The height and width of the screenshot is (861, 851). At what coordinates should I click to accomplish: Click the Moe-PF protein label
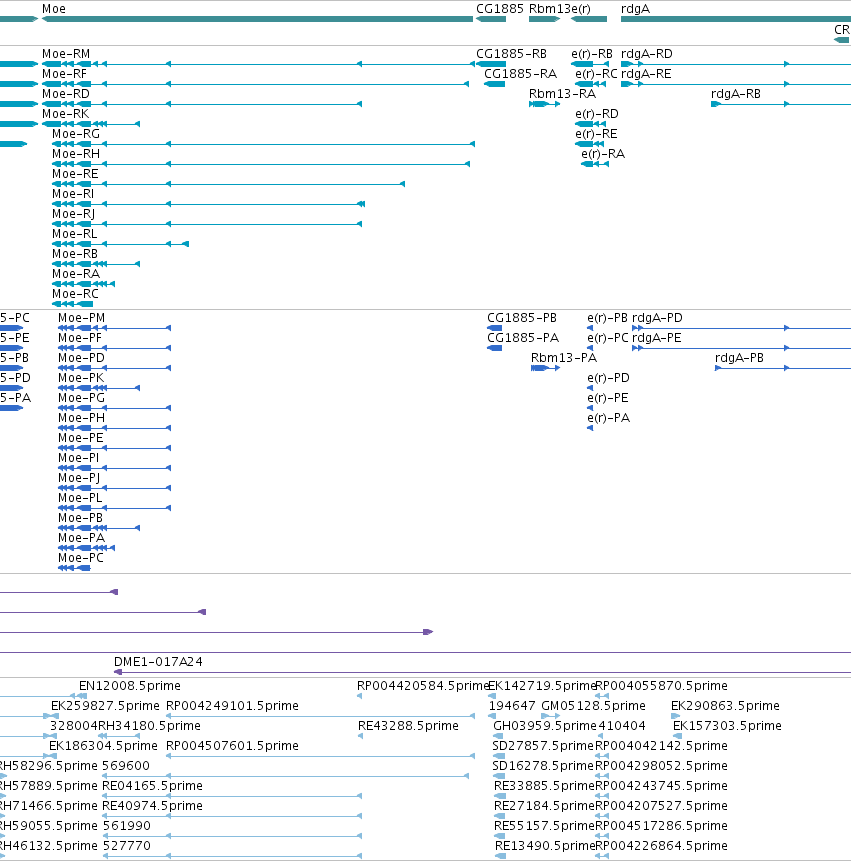tap(80, 338)
